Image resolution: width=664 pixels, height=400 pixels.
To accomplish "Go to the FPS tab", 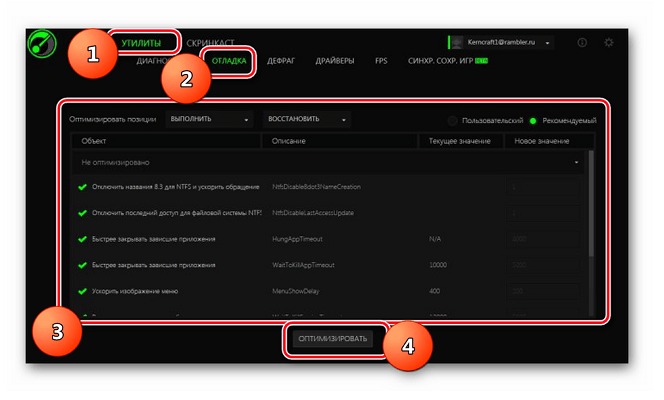I will tap(381, 61).
